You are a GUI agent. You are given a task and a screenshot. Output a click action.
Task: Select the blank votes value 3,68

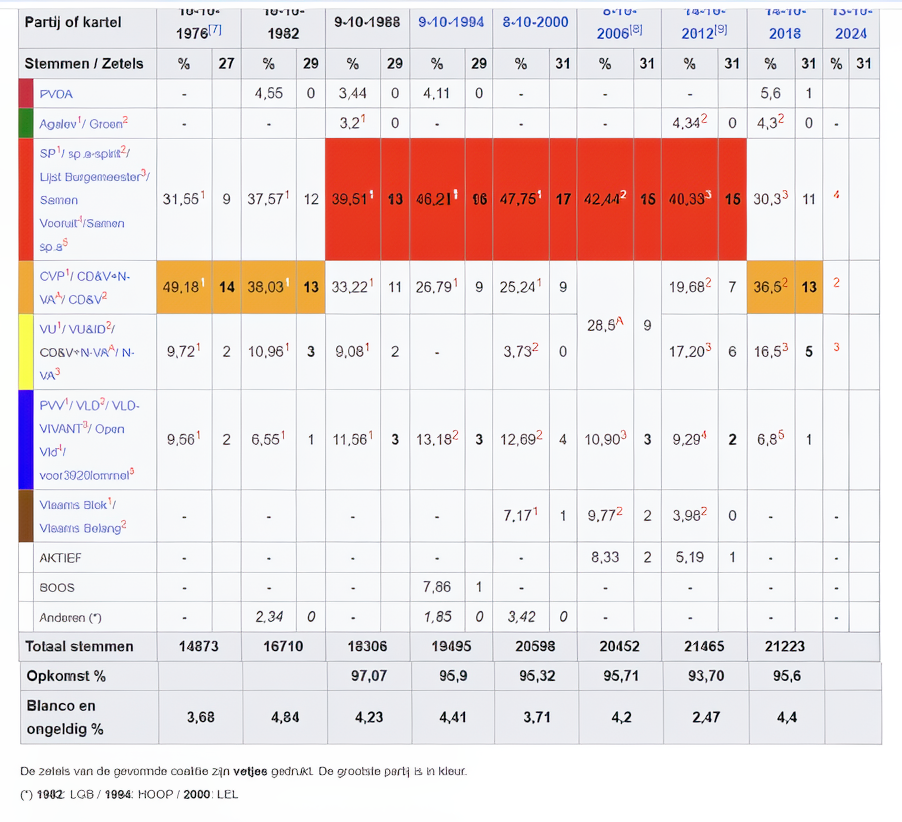pos(201,717)
